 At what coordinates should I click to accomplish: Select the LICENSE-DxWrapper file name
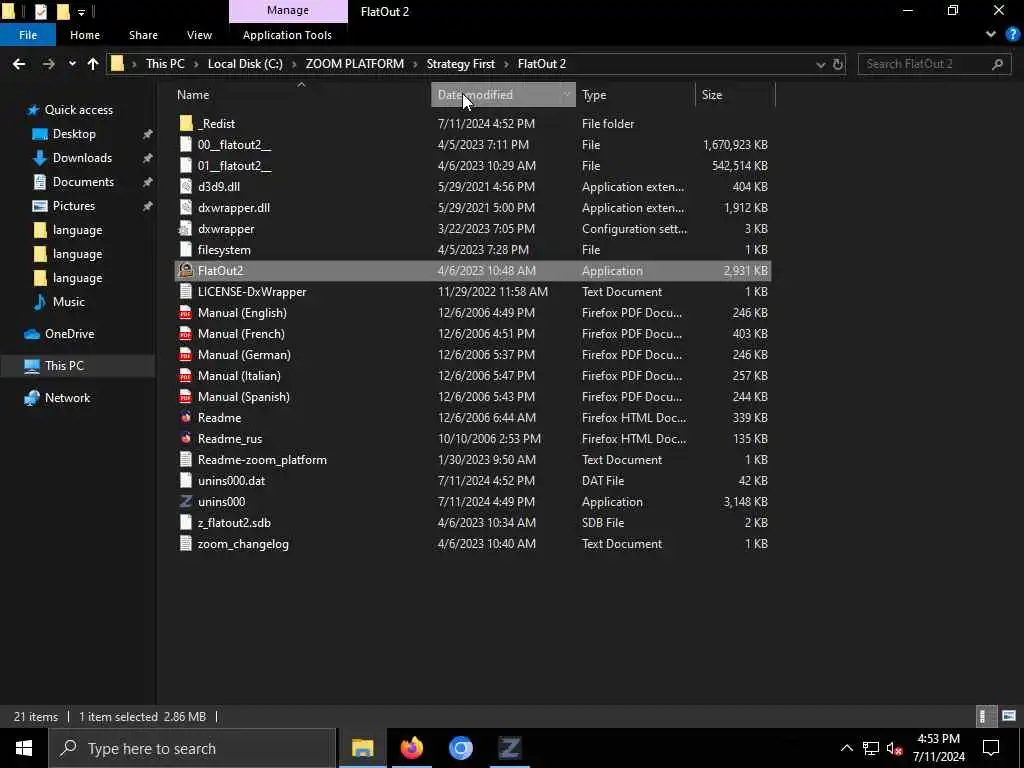point(252,292)
